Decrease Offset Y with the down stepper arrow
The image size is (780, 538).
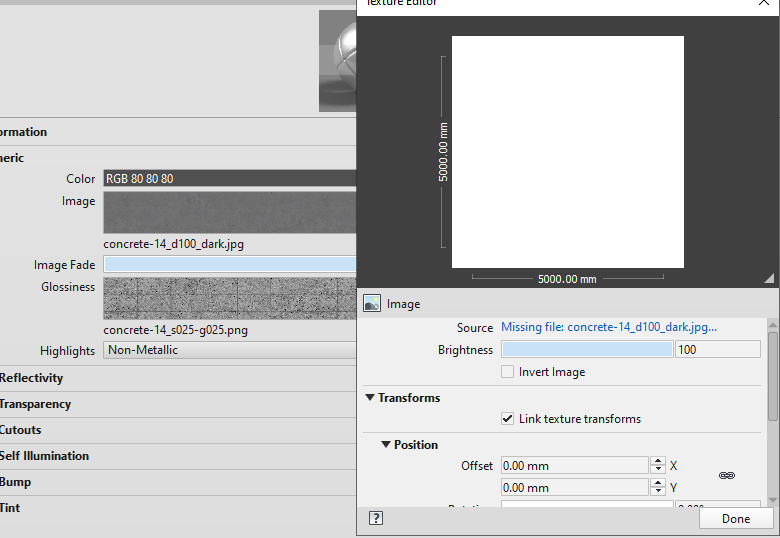[658, 491]
